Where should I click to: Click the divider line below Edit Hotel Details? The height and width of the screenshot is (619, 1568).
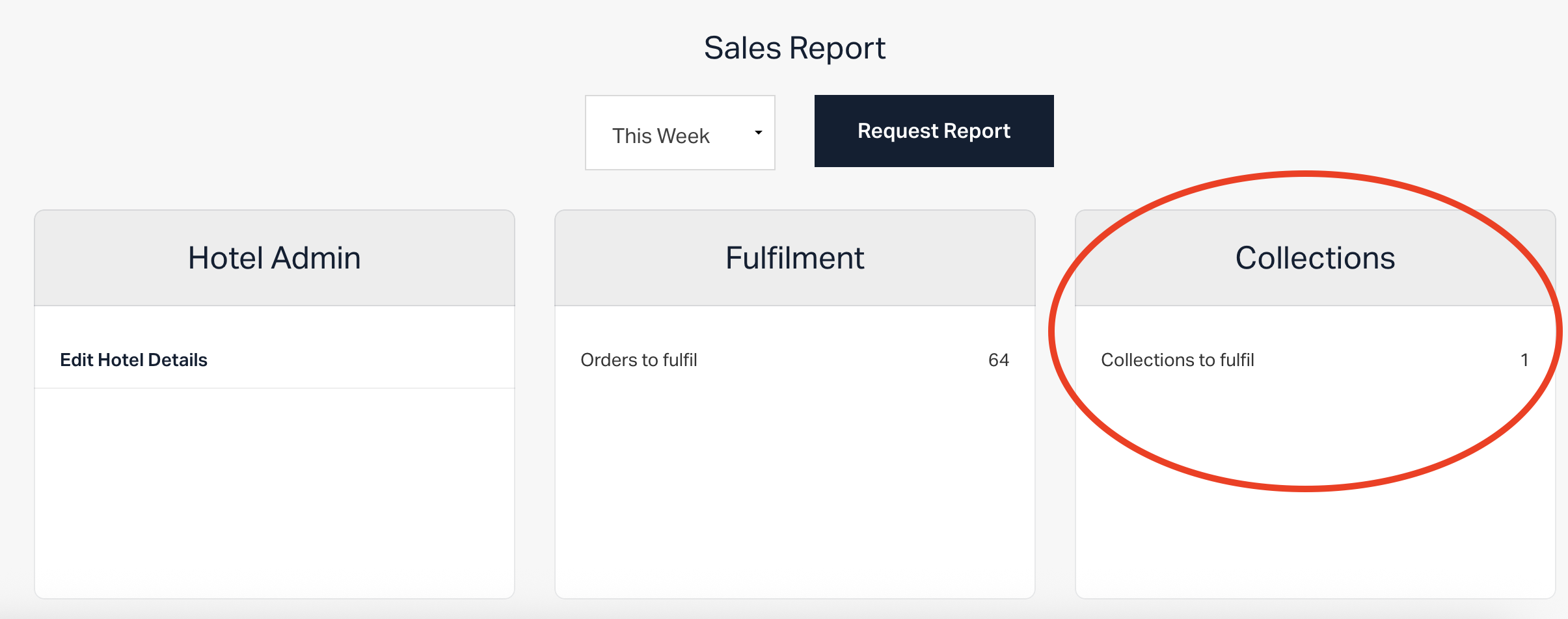click(275, 388)
